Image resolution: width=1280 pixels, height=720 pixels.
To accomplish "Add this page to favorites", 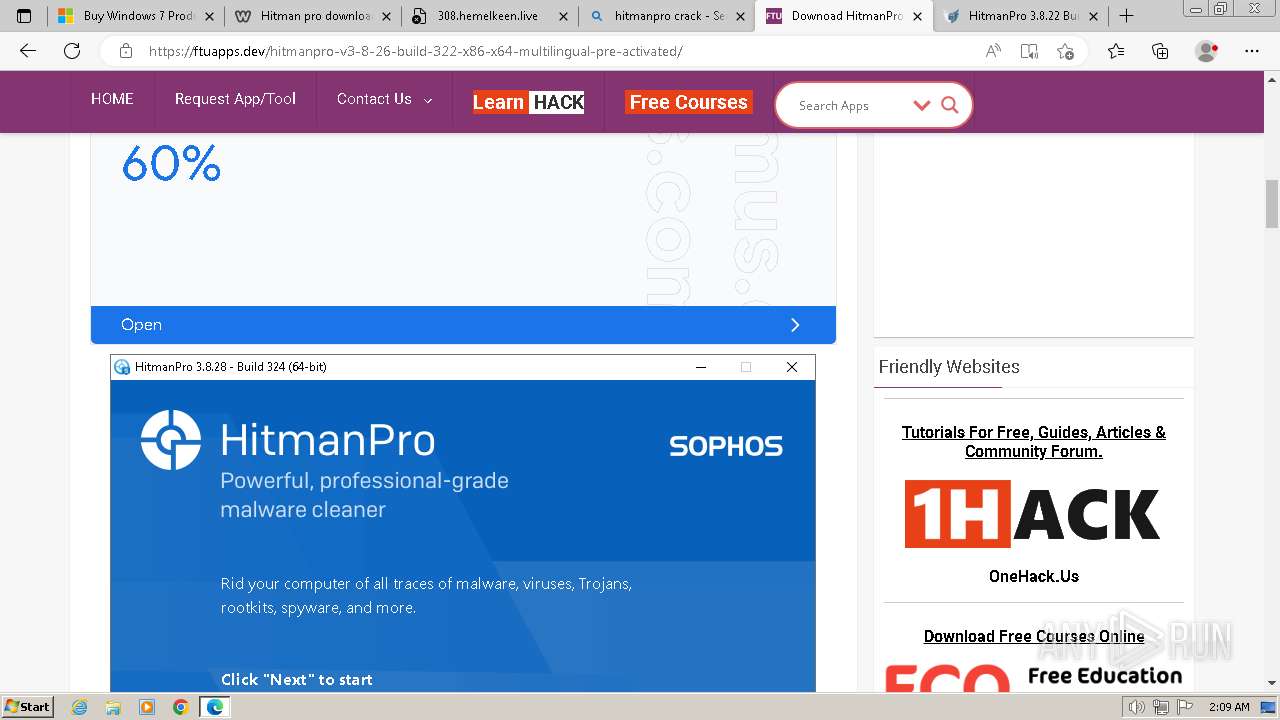I will (1065, 51).
